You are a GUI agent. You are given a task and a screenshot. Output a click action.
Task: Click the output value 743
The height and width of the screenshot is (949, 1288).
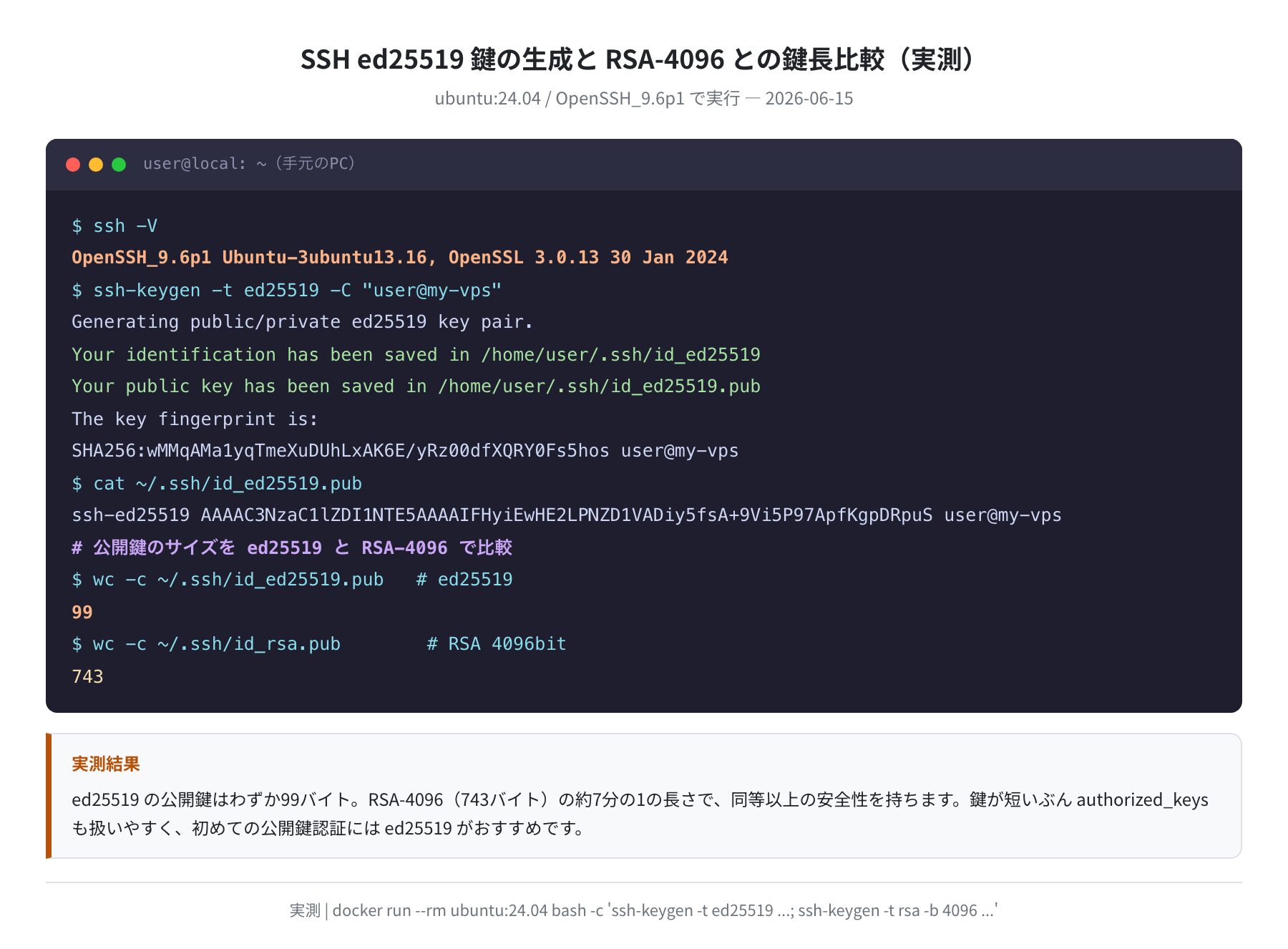pyautogui.click(x=87, y=677)
